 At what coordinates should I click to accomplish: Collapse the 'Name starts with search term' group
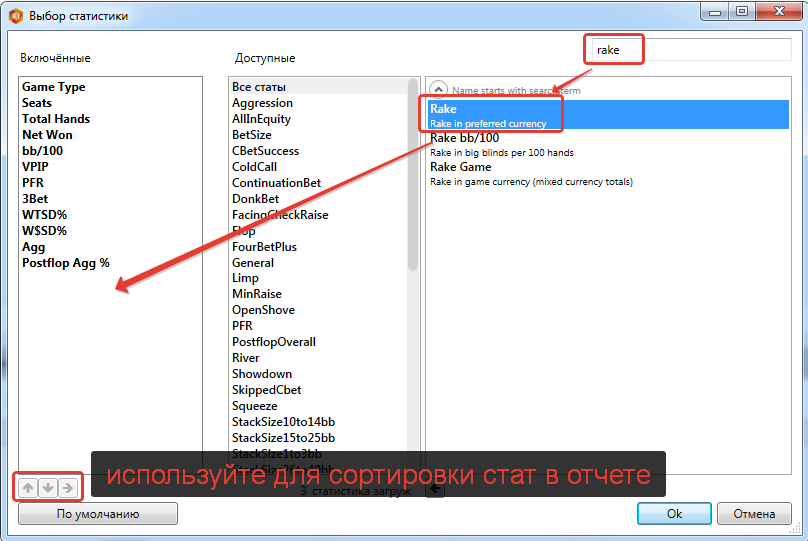(439, 90)
